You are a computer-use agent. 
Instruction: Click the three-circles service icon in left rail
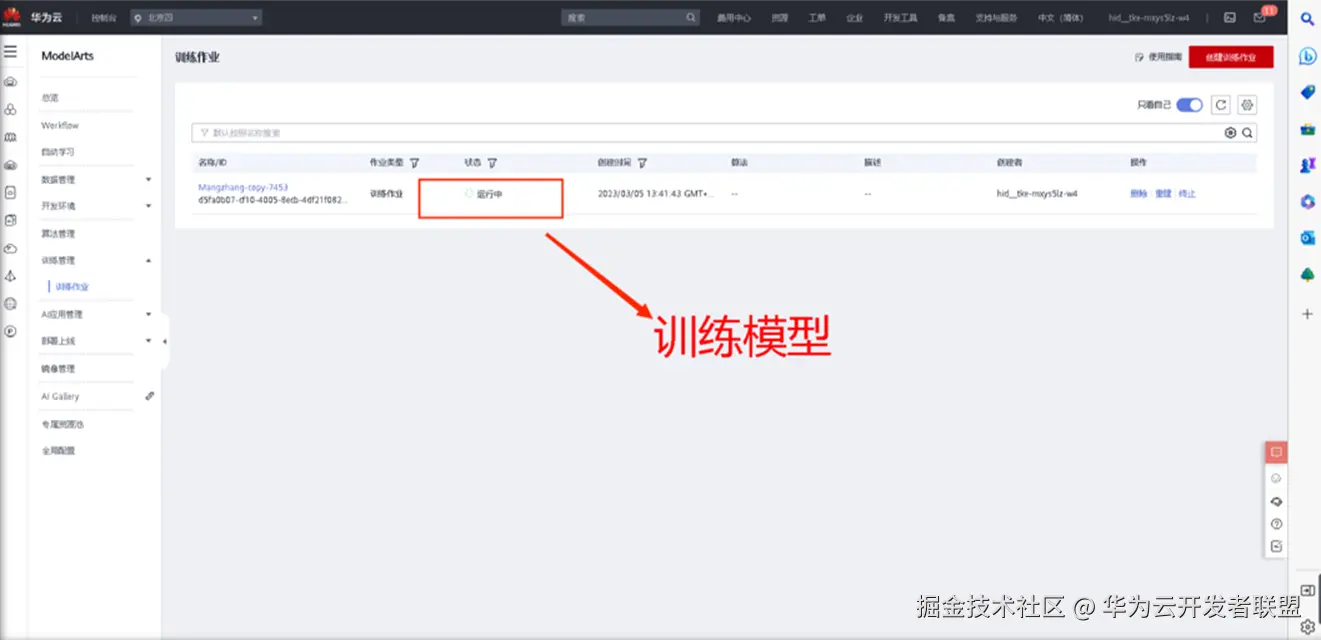11,108
